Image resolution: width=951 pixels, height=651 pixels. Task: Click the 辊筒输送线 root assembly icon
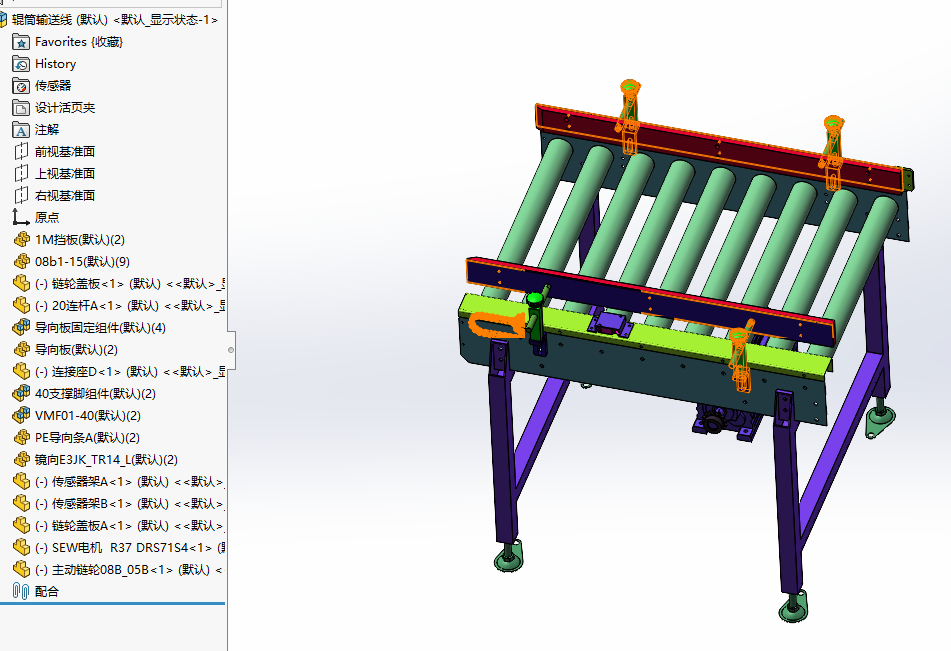[3, 20]
